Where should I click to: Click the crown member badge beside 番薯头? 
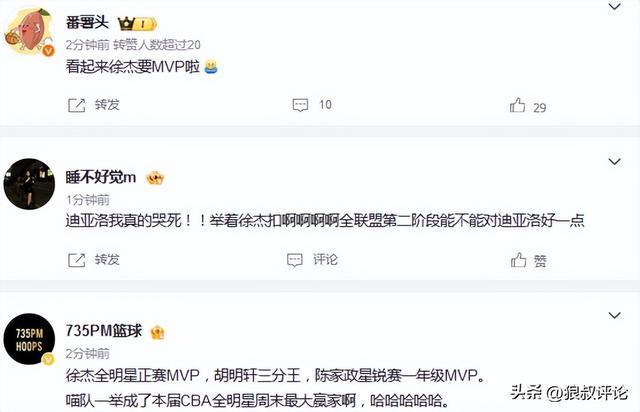tap(137, 24)
